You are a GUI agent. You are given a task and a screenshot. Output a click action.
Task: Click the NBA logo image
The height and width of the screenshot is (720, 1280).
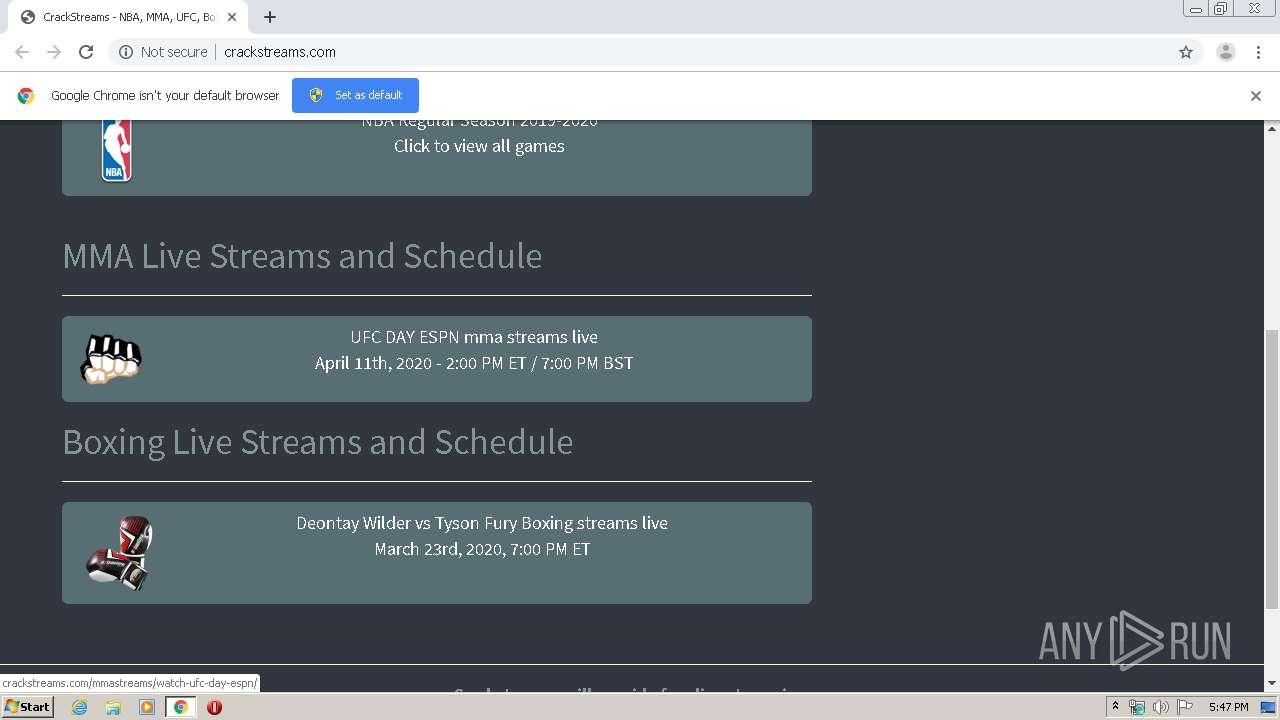pos(116,151)
